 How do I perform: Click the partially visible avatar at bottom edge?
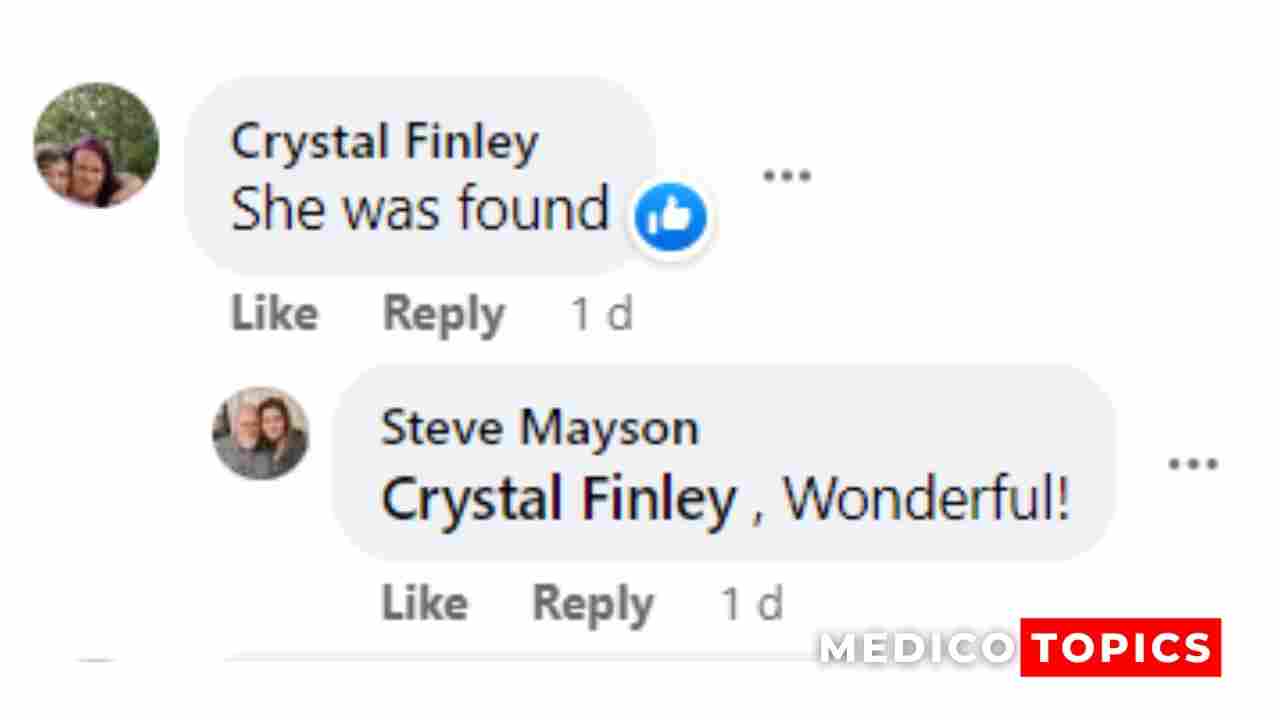point(96,661)
